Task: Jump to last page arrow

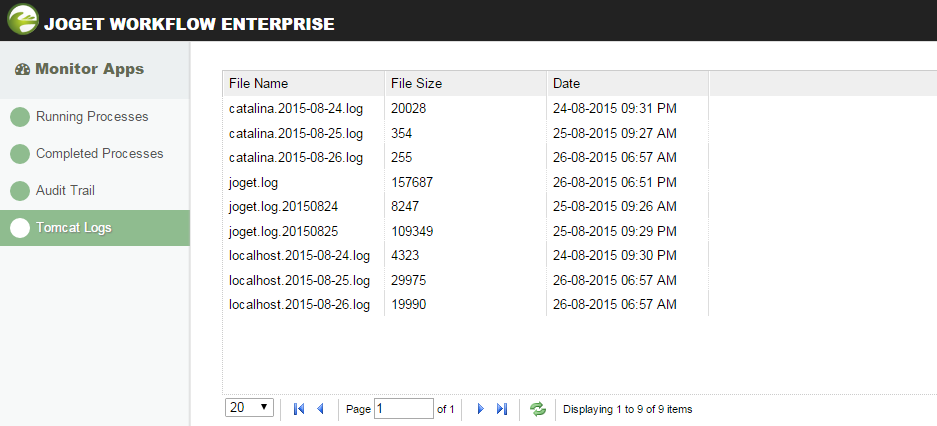Action: coord(502,408)
